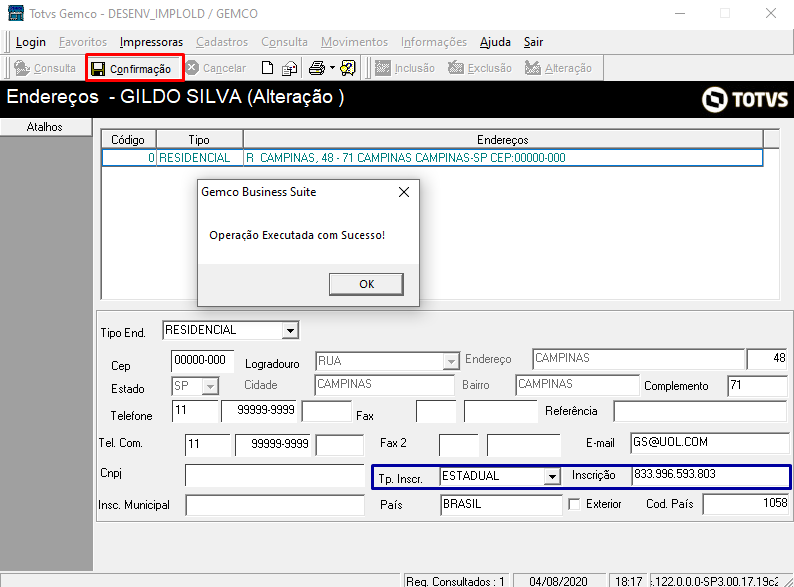Click the Cep field with 00000-000

(x=202, y=360)
